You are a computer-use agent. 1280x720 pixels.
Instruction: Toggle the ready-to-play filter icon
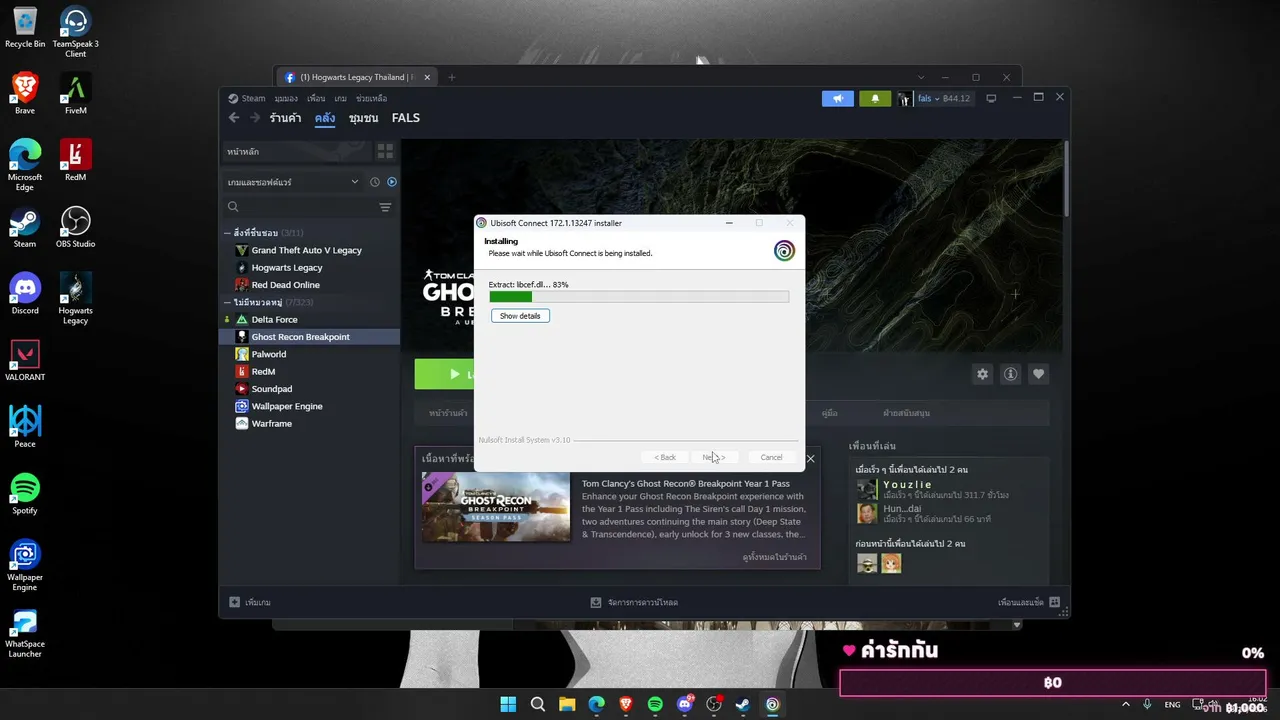click(x=392, y=182)
